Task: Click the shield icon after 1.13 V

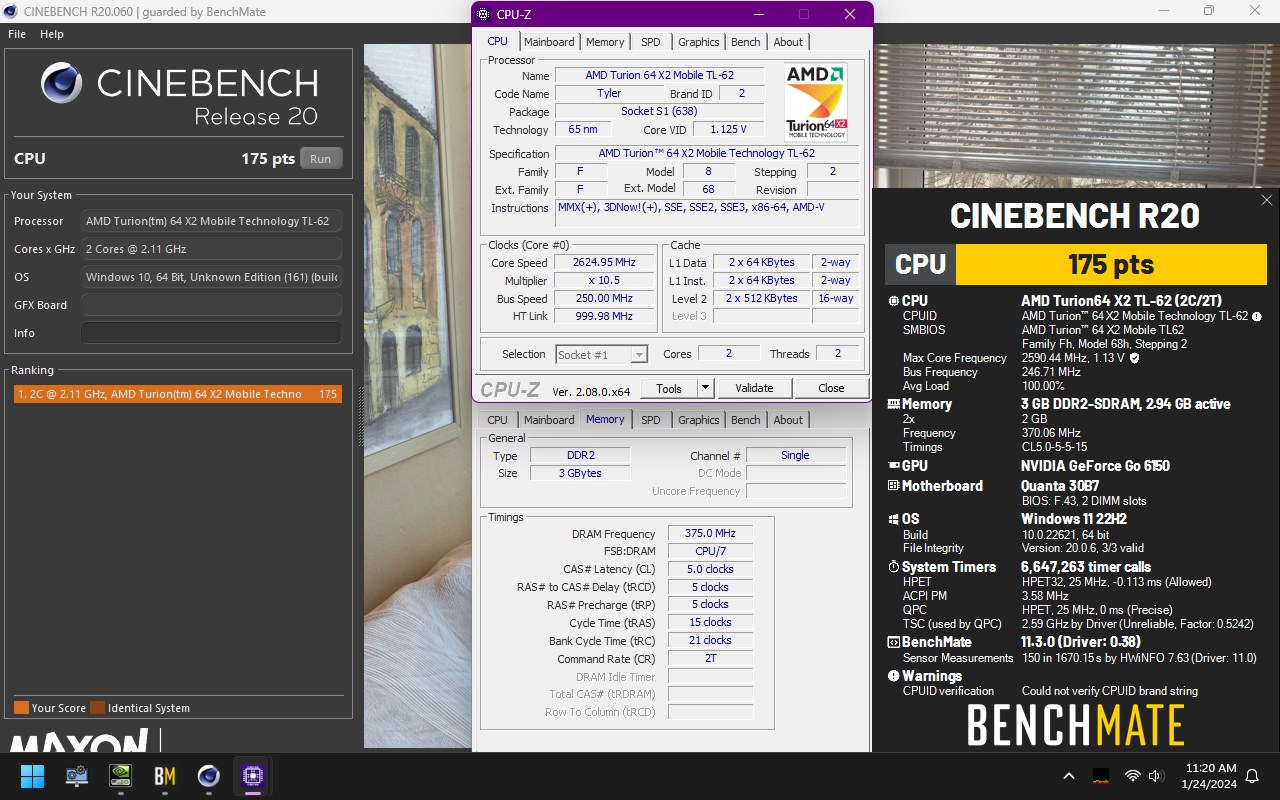Action: (x=1134, y=358)
